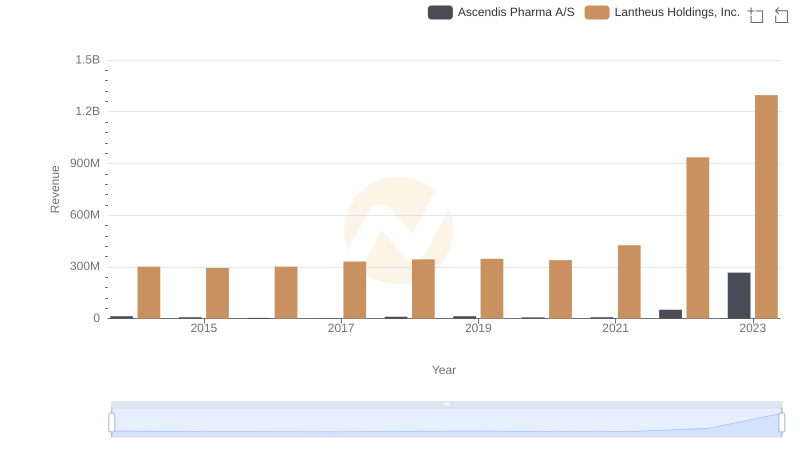Click the Lantheus 2014 revenue bar
Screen dimensions: 800x461
tap(149, 292)
